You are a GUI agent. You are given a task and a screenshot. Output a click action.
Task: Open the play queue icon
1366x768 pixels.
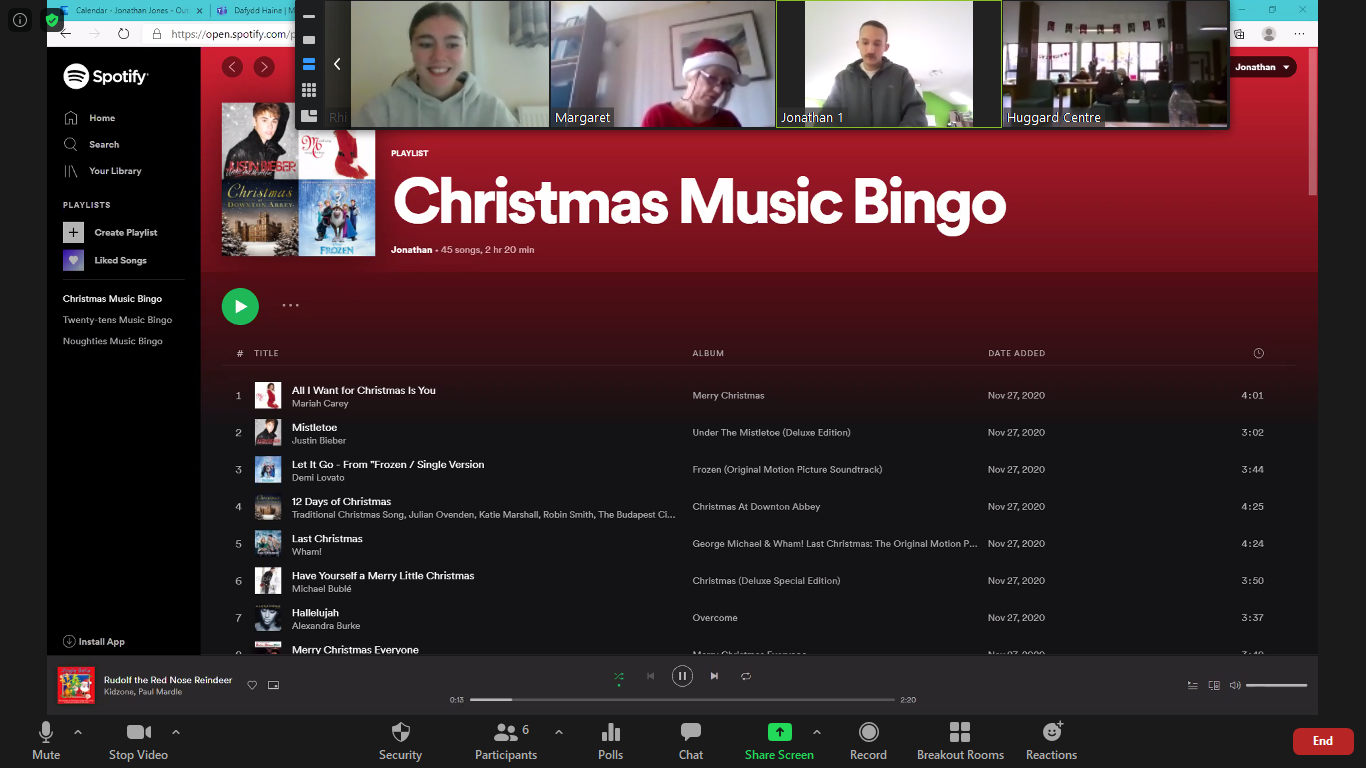pyautogui.click(x=1192, y=685)
